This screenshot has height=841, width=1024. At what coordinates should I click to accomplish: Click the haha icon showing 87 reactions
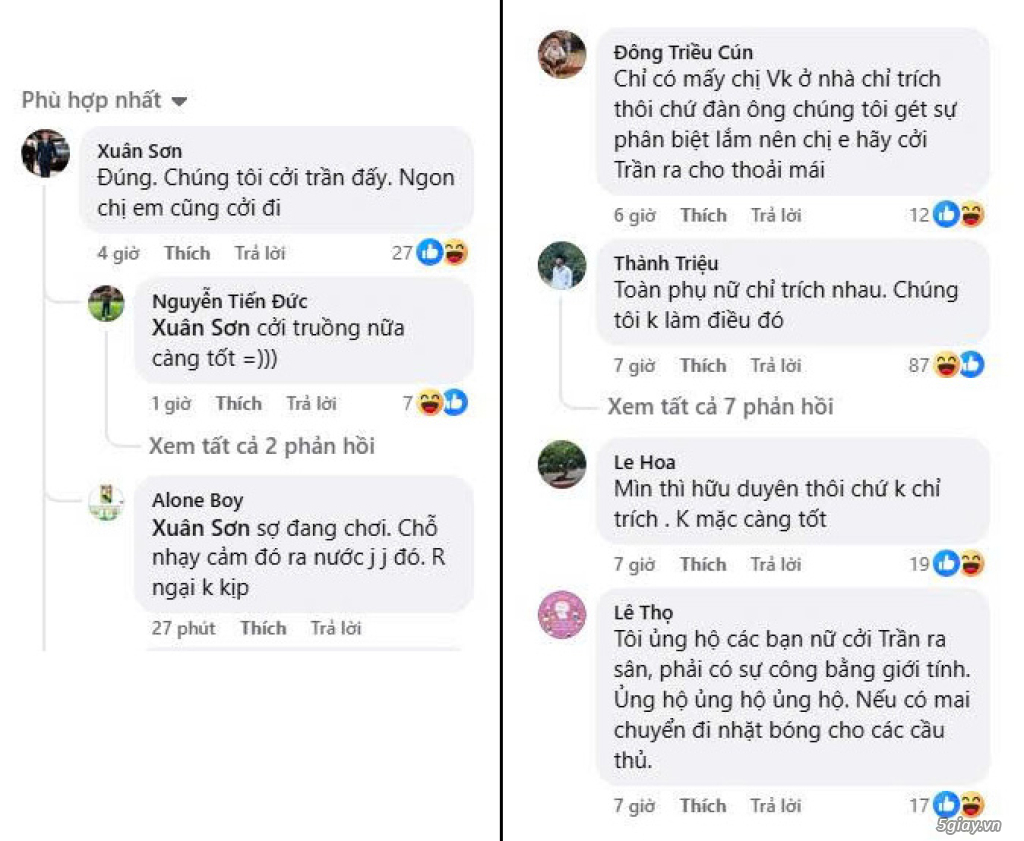[x=944, y=365]
